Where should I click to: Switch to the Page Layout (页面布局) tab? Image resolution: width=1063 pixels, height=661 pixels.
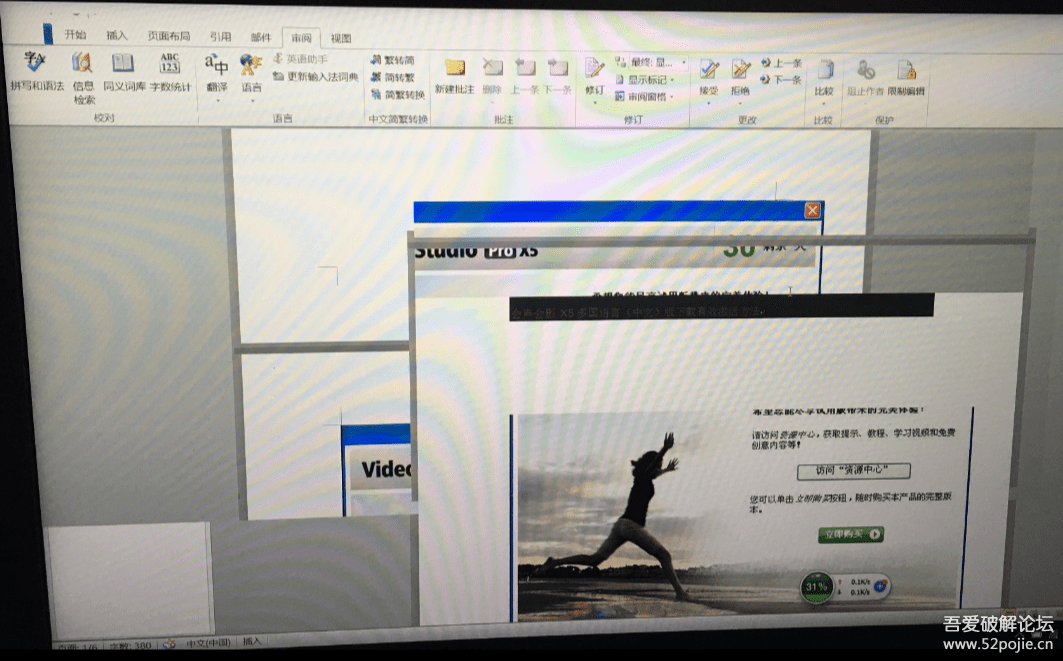click(x=169, y=36)
